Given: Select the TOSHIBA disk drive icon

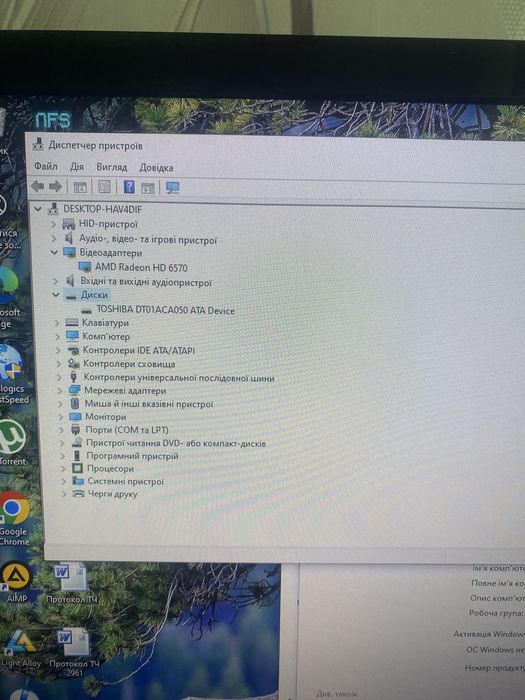Looking at the screenshot, I should [x=87, y=310].
